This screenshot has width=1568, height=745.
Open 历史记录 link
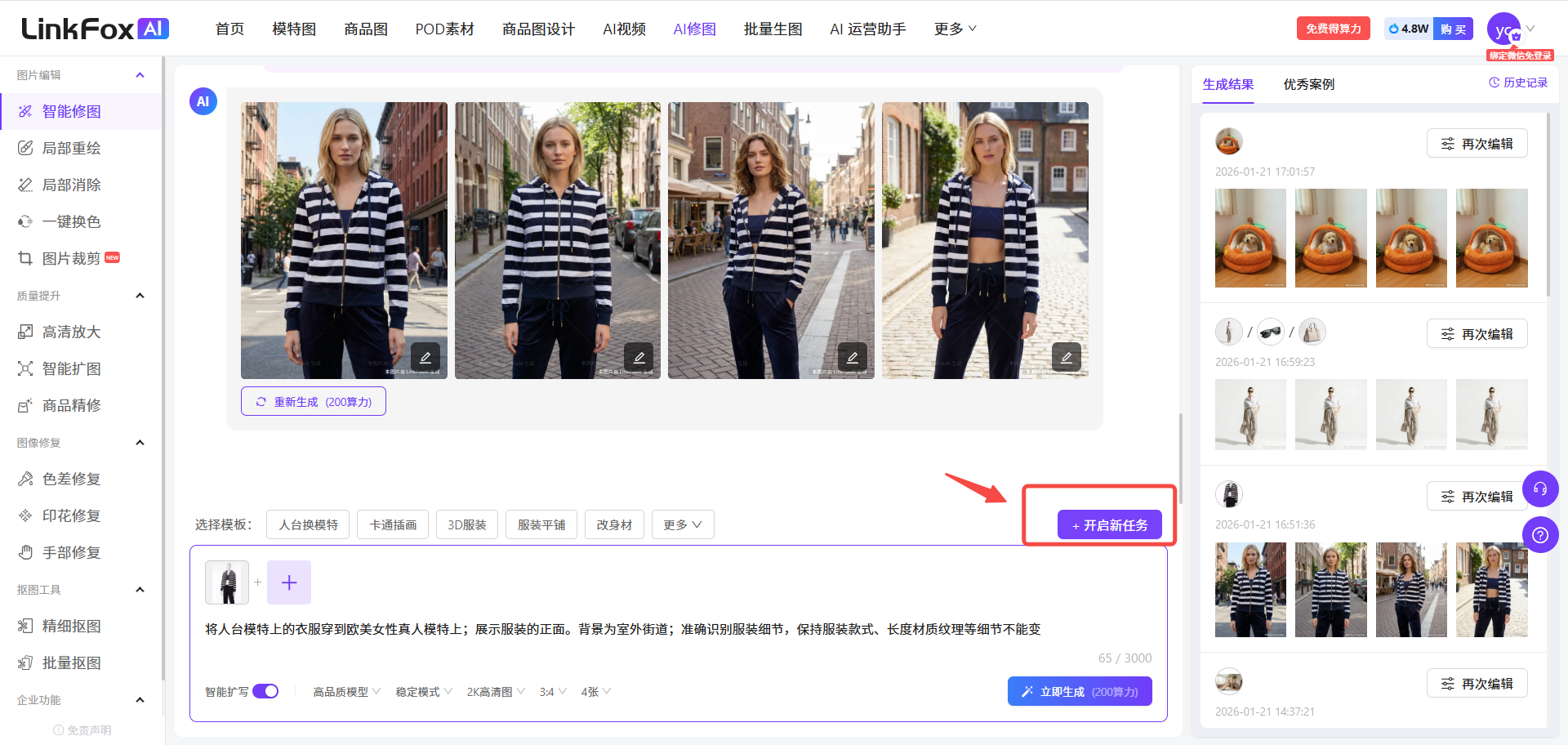pyautogui.click(x=1518, y=83)
